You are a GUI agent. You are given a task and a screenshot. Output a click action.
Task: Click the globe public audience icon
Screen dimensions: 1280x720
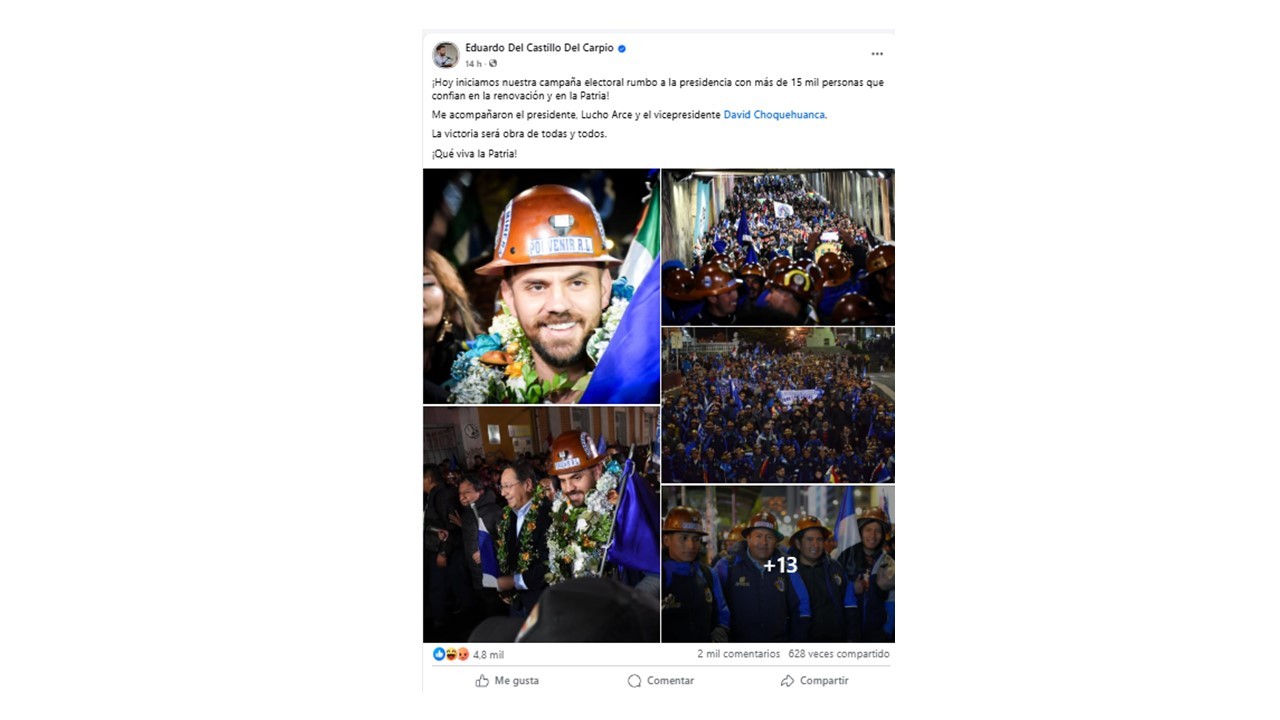(x=493, y=64)
